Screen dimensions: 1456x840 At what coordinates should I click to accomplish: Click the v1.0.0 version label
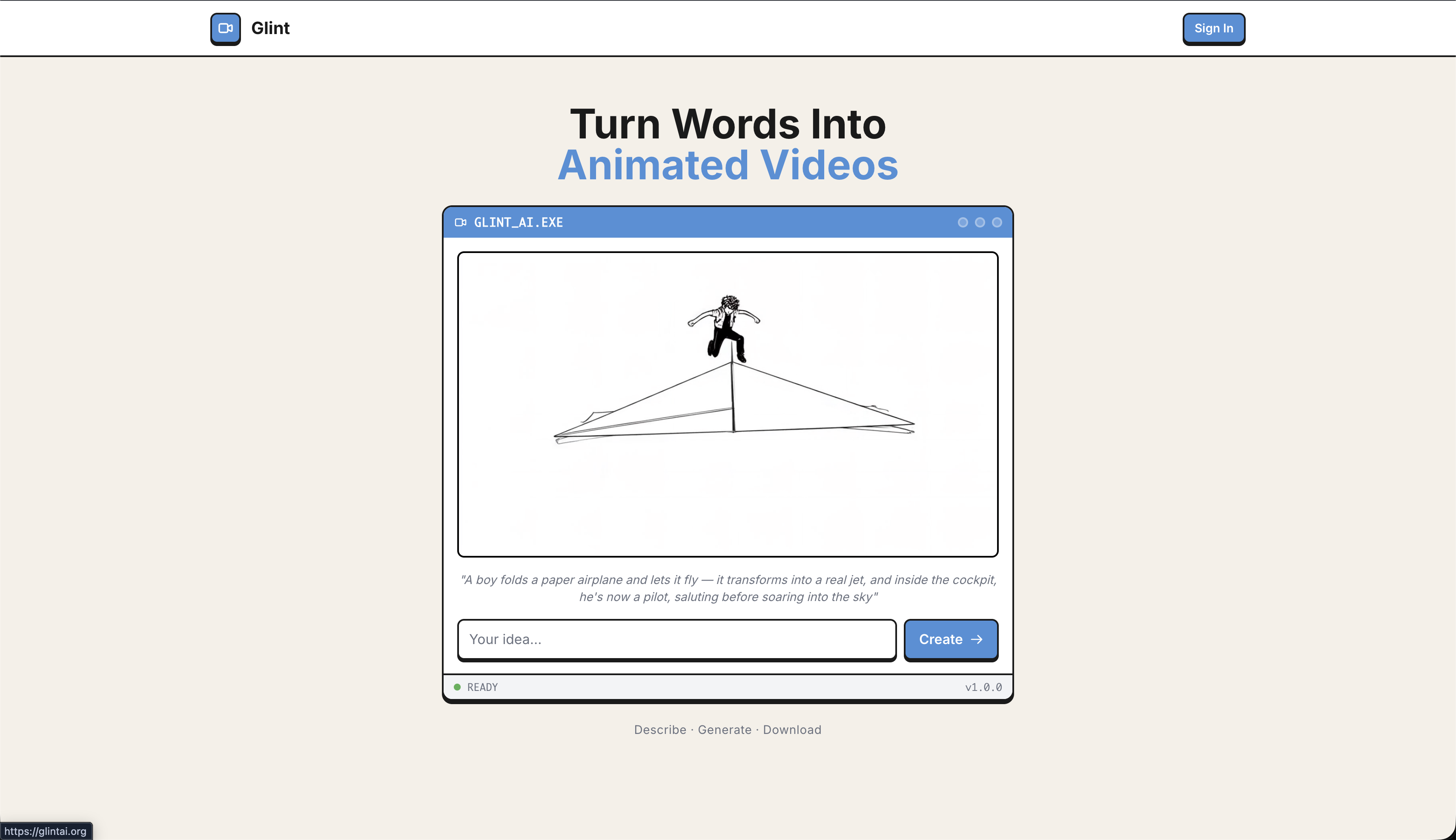click(x=983, y=687)
